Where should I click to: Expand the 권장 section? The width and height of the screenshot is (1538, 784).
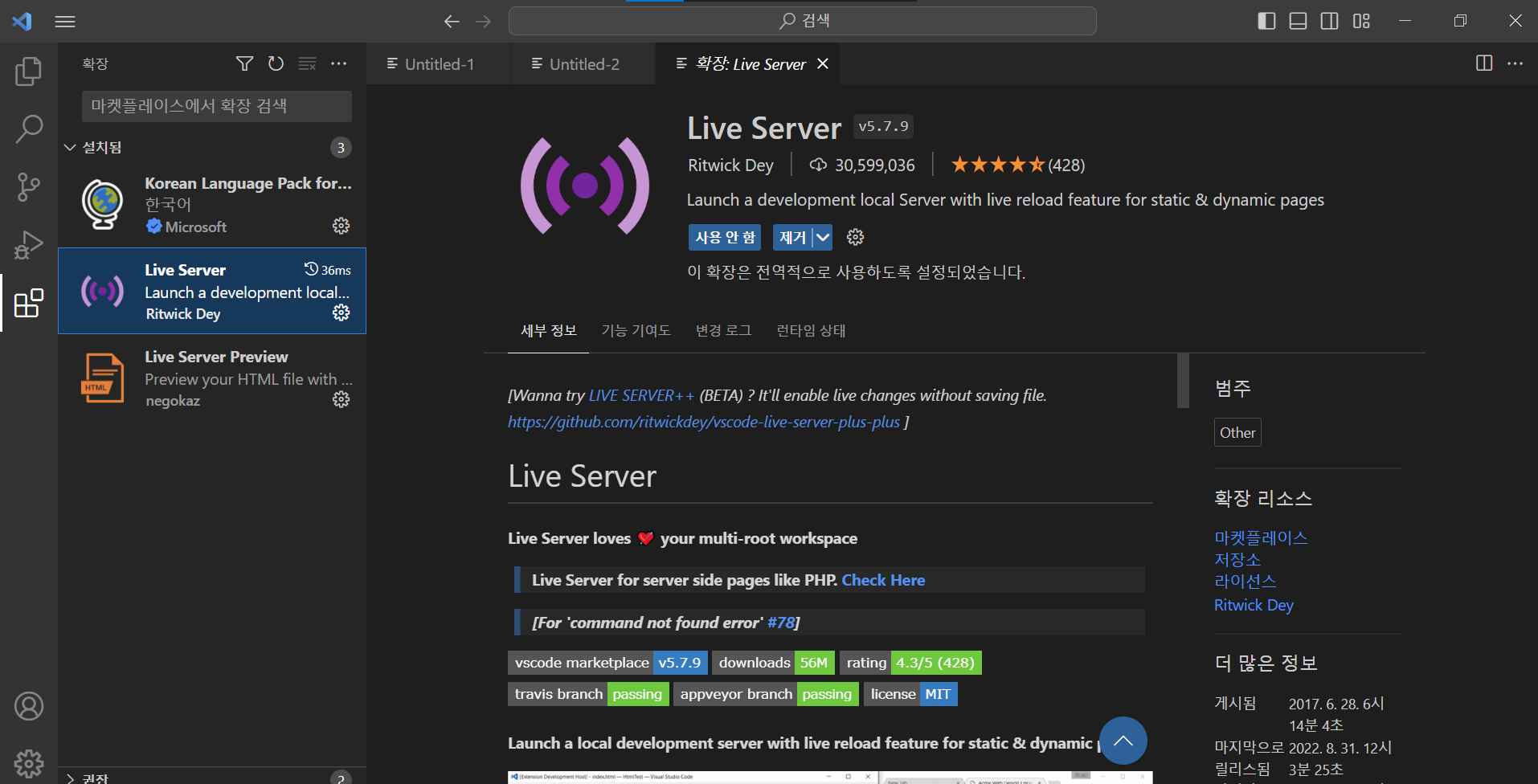(212, 776)
